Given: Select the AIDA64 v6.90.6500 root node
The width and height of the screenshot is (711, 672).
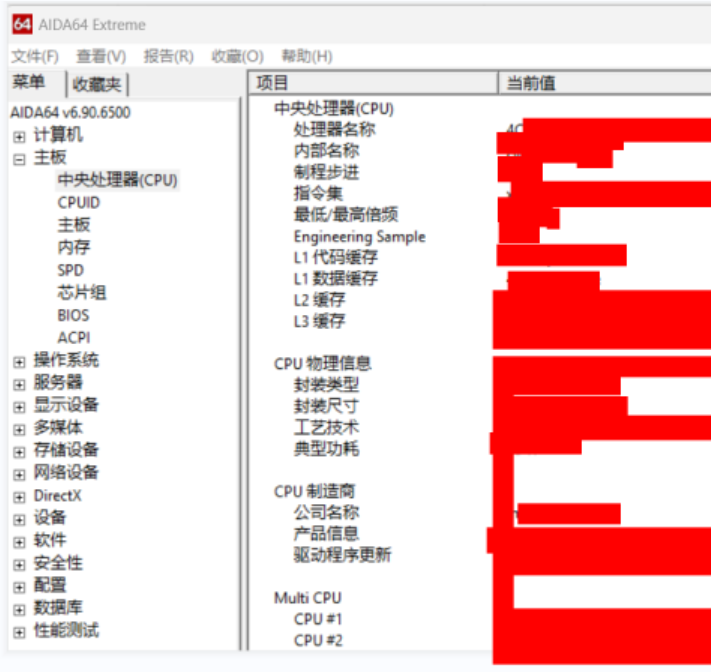Looking at the screenshot, I should click(x=70, y=112).
